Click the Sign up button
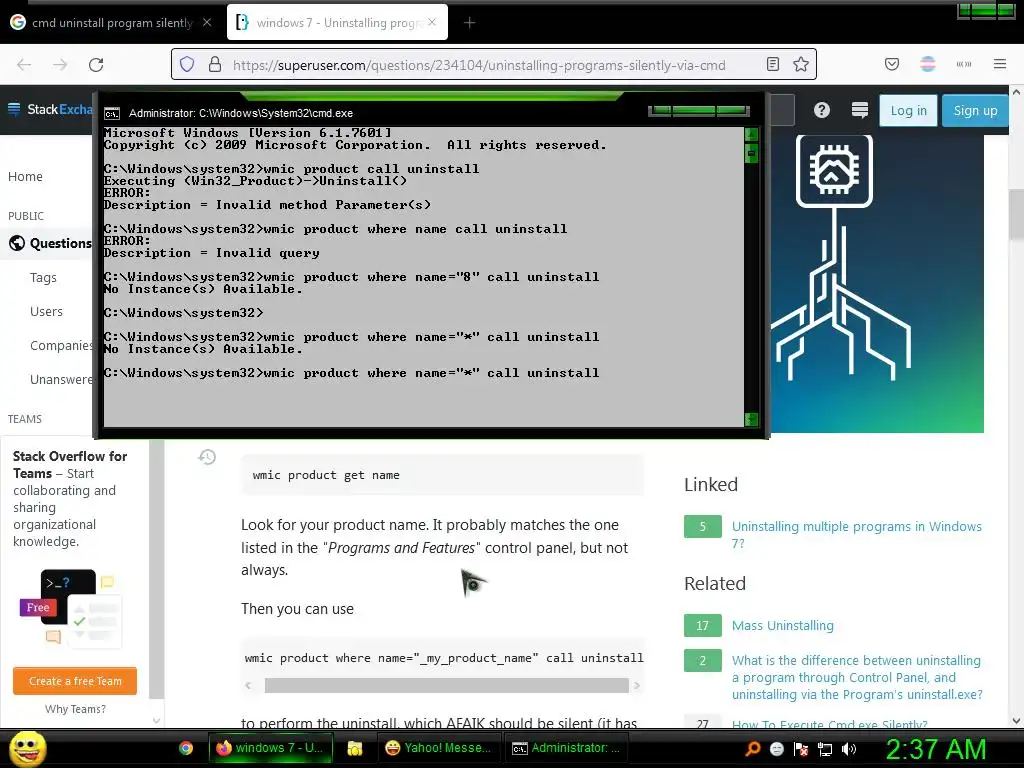Viewport: 1024px width, 768px height. [x=975, y=111]
